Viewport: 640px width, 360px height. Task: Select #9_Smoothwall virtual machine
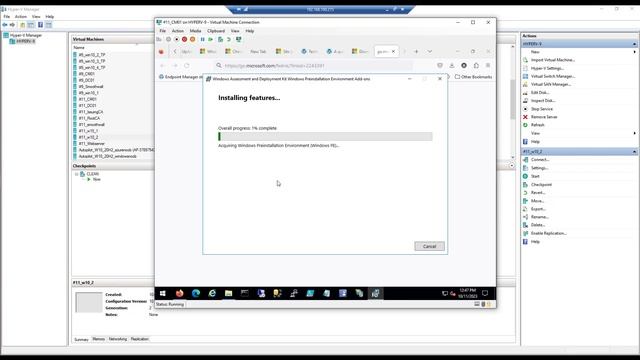point(91,87)
